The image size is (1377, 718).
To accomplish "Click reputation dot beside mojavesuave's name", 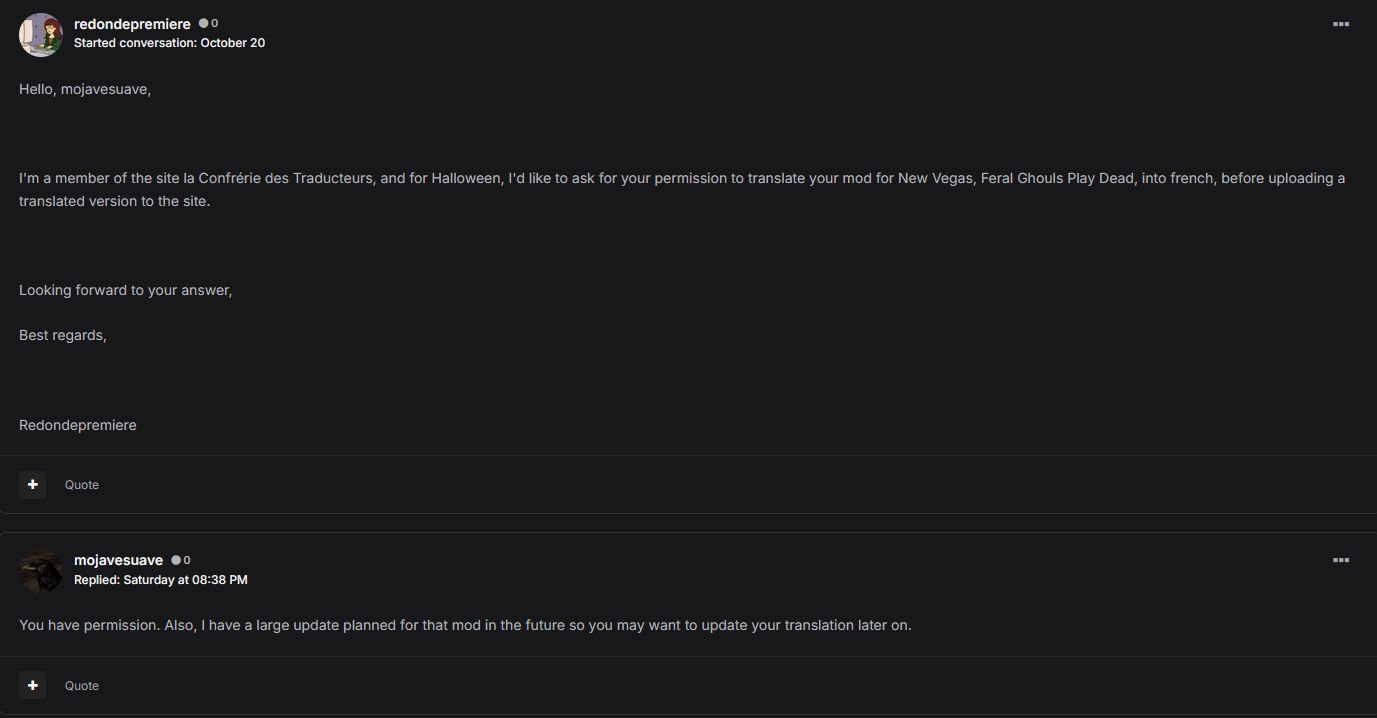I will (176, 560).
